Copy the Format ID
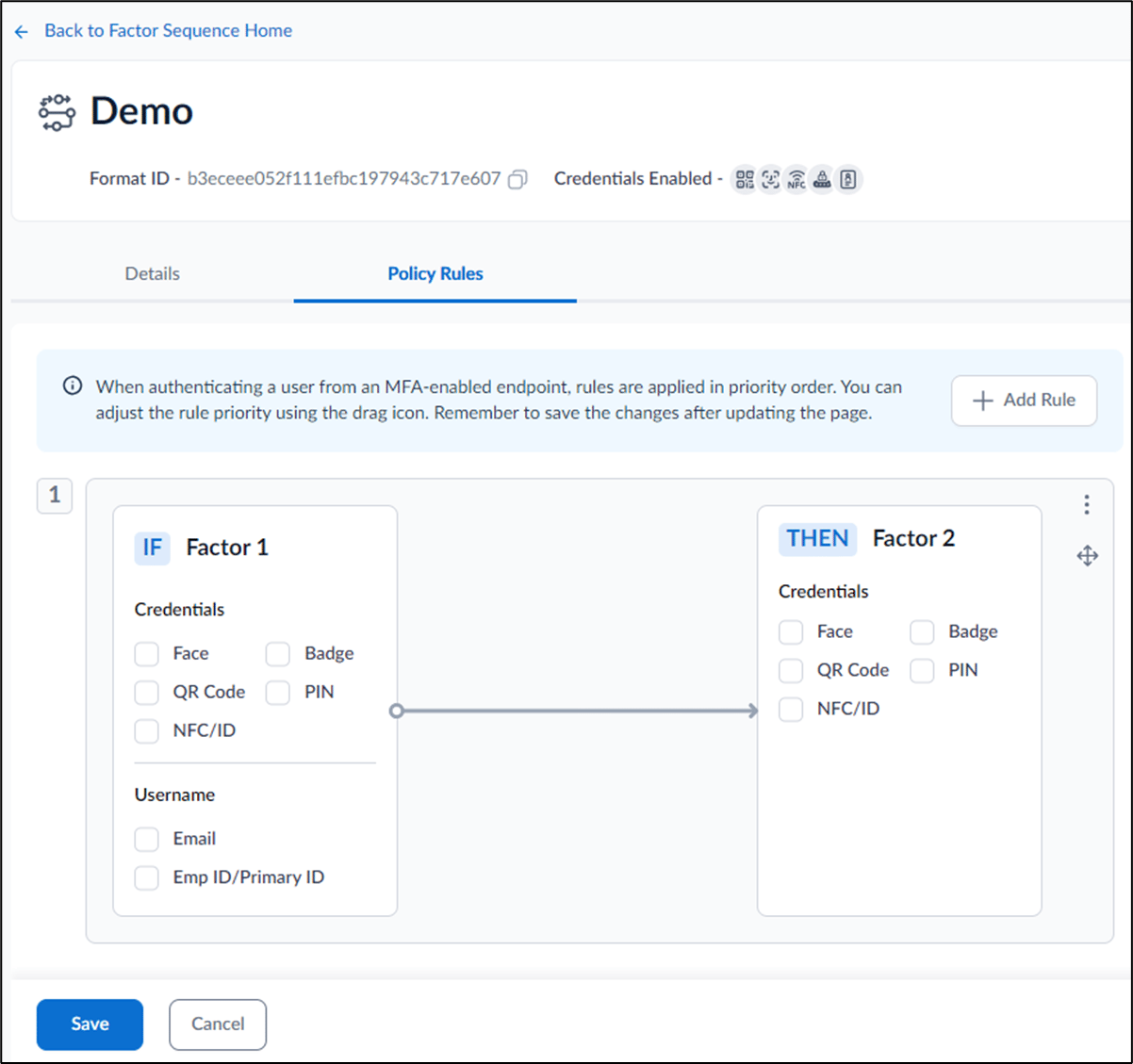This screenshot has height=1064, width=1133. point(517,179)
